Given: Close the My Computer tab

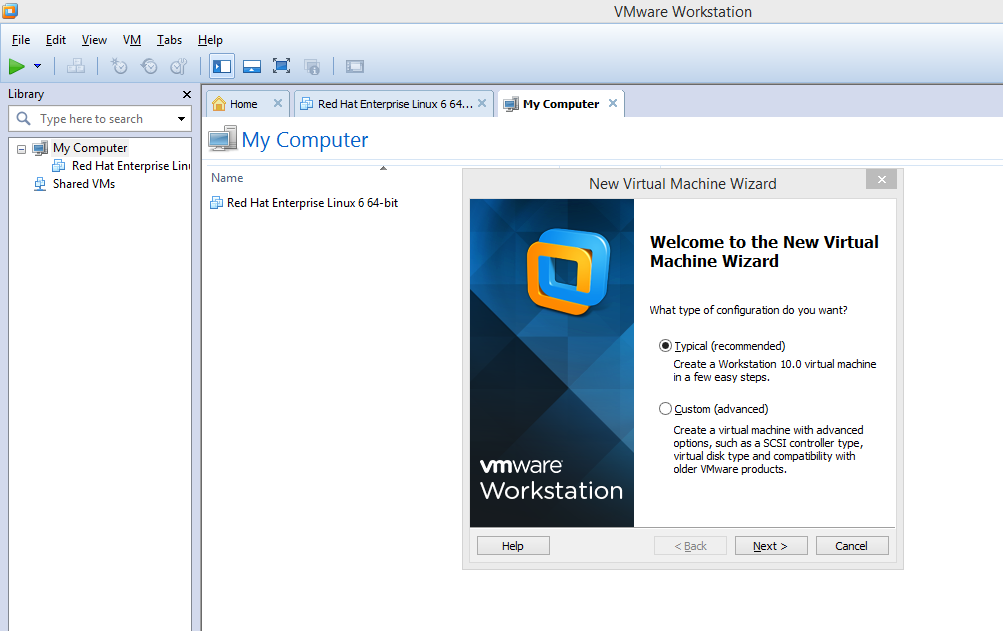Looking at the screenshot, I should pos(613,103).
